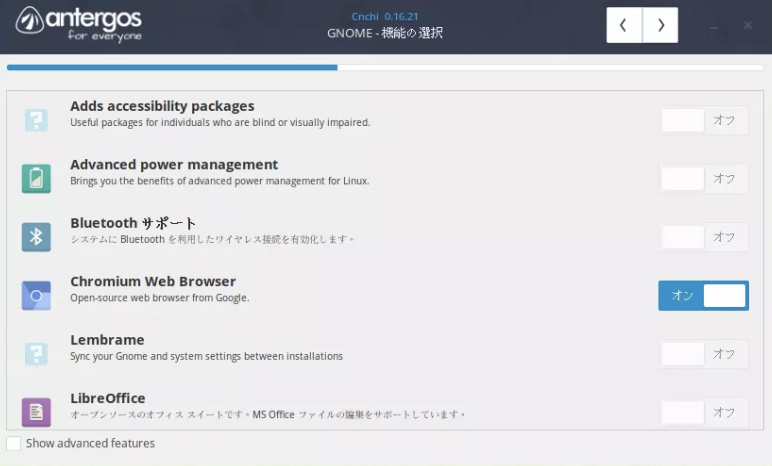Screen dimensions: 772x466
Task: Turn on the LibreOffice switch
Action: [704, 412]
